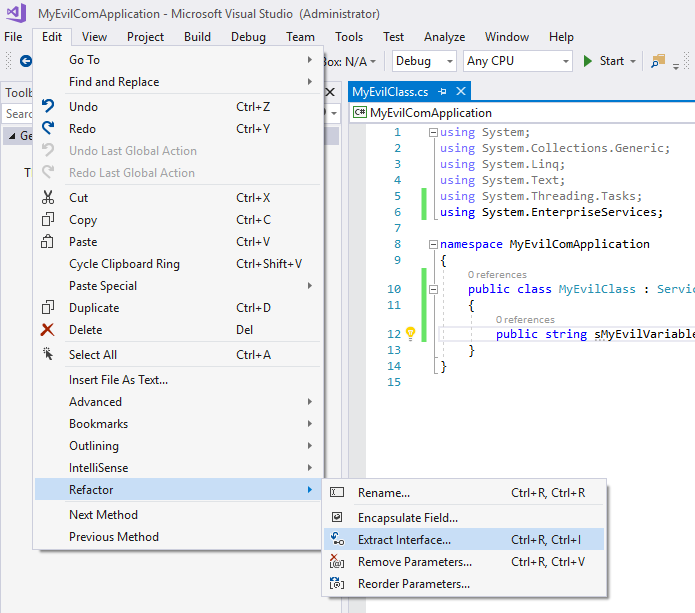Collapse the MyEvilClass class block
This screenshot has height=613, width=695.
pos(433,289)
